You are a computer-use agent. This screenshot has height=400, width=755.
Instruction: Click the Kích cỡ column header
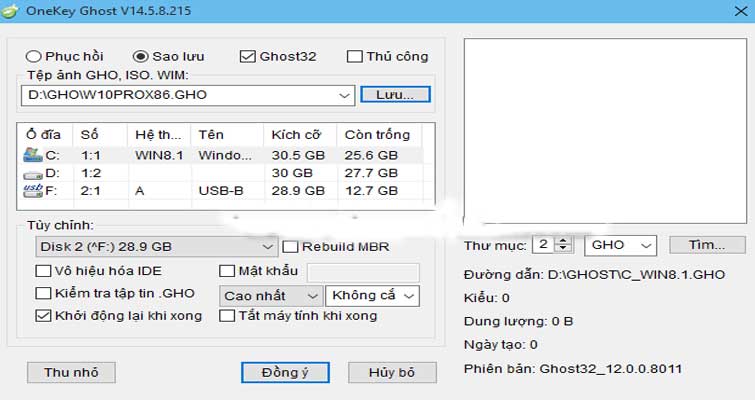pos(299,134)
